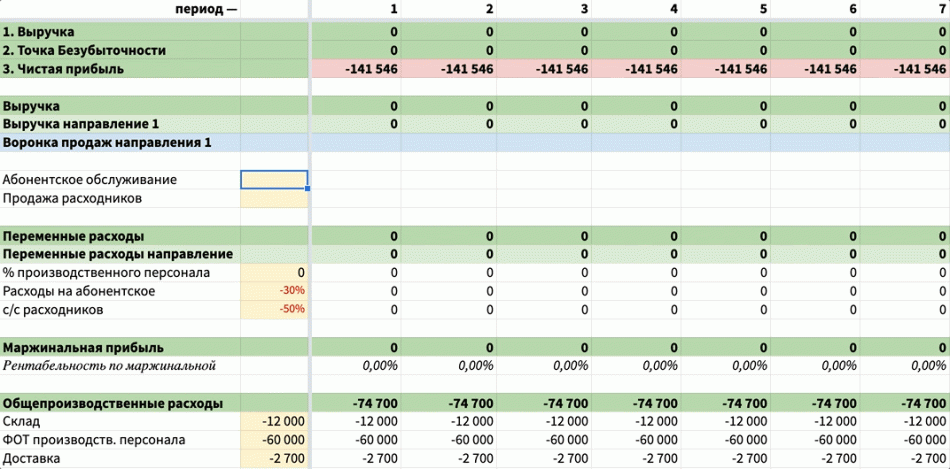Click the 'Воронка продаж направления 1' blue row
The width and height of the screenshot is (950, 469).
click(108, 143)
